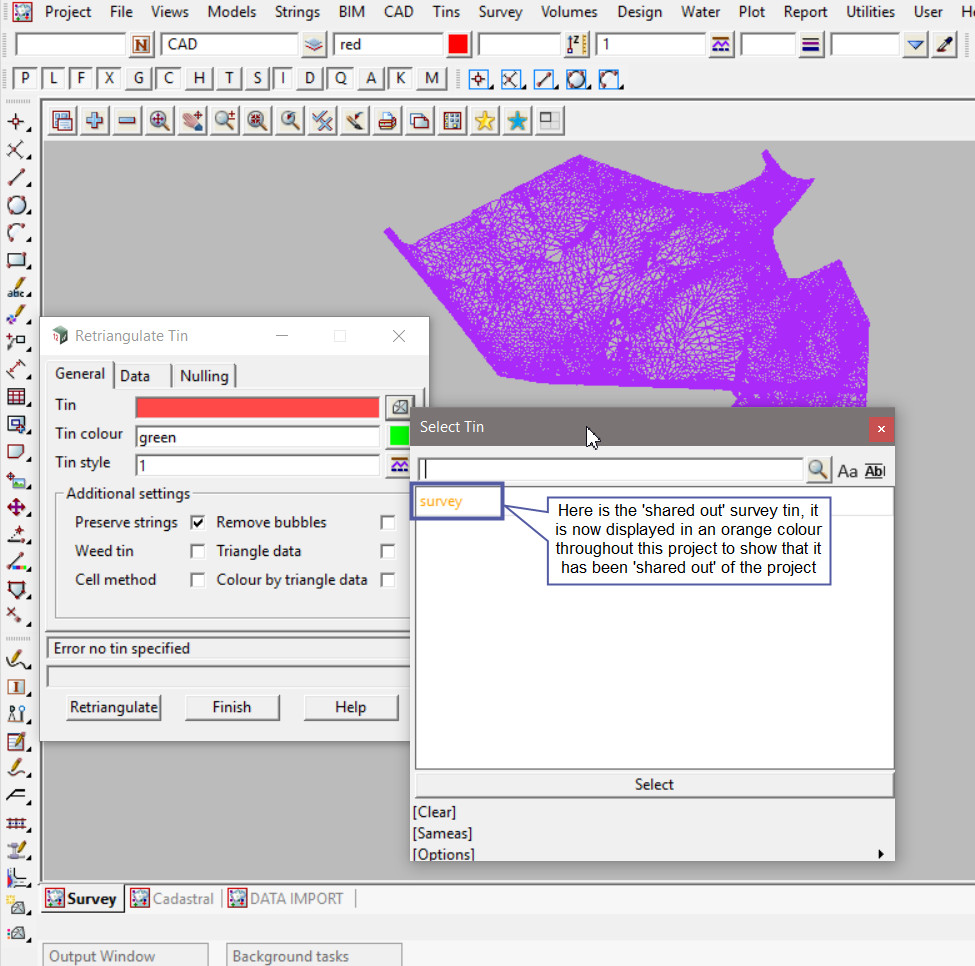Click the zoom in plus icon
Screen dimensions: 975x966
coord(95,121)
